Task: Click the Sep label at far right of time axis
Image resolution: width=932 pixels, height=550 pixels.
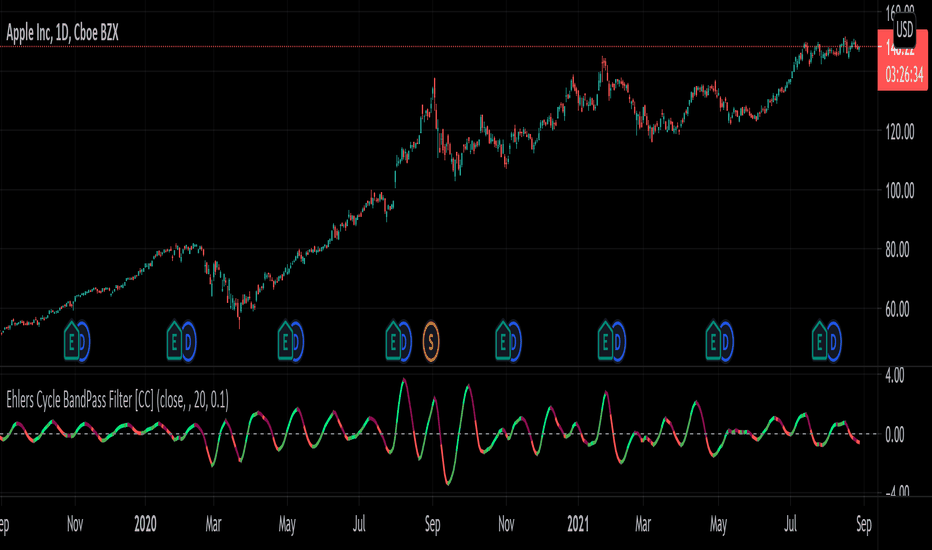Action: [864, 524]
